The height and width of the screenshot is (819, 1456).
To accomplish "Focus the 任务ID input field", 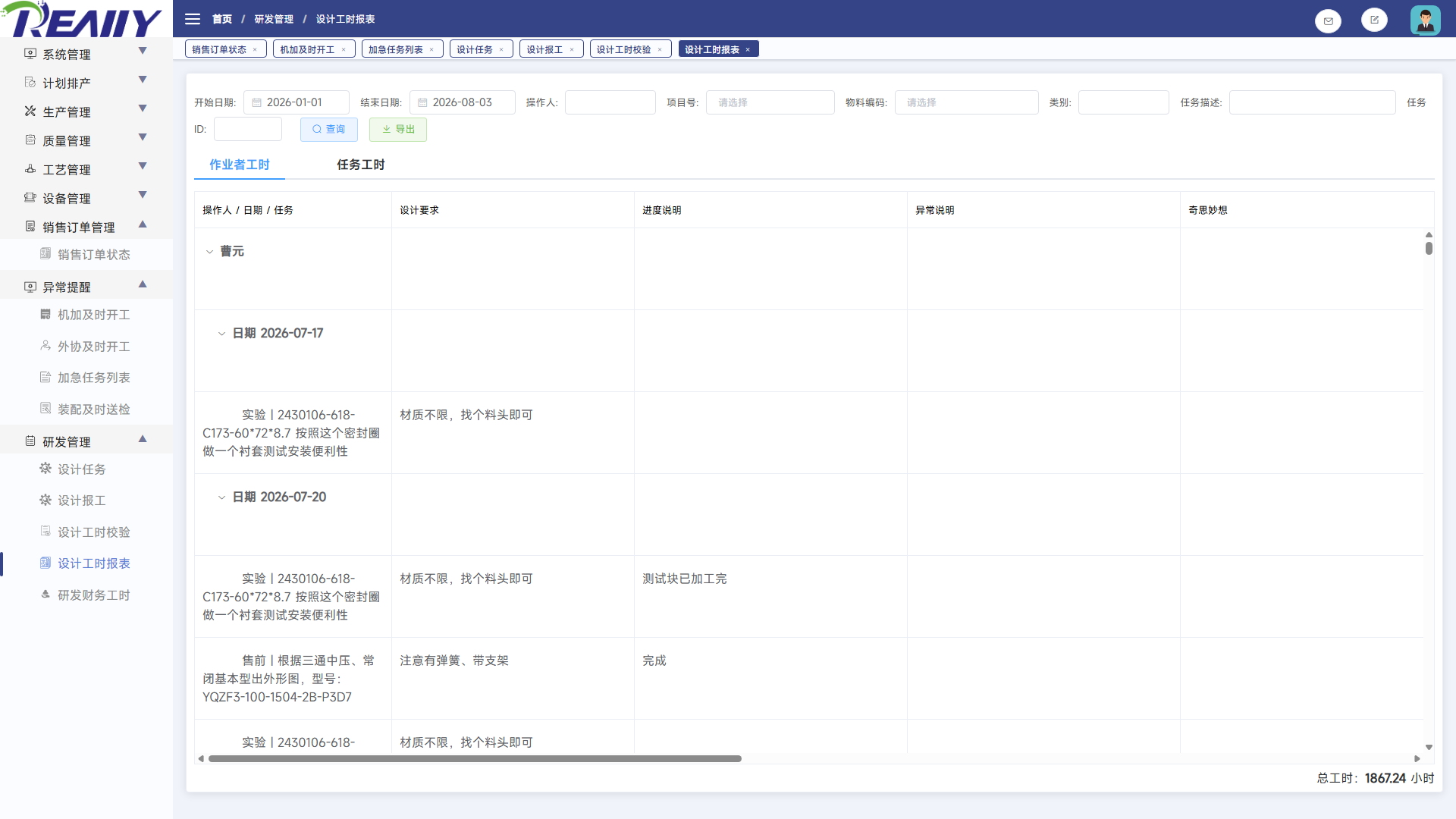I will point(247,130).
